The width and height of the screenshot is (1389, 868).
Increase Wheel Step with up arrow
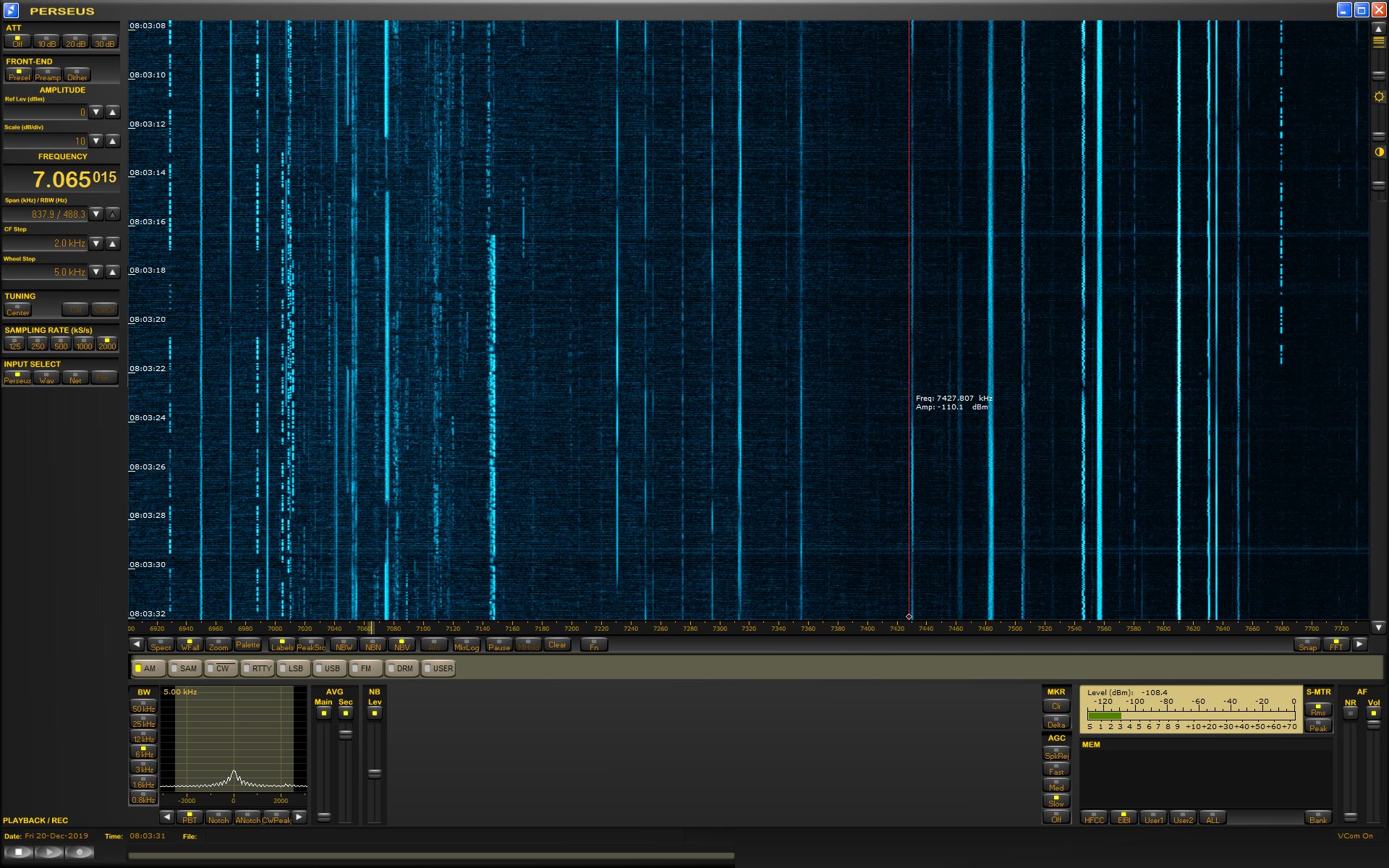(x=112, y=272)
